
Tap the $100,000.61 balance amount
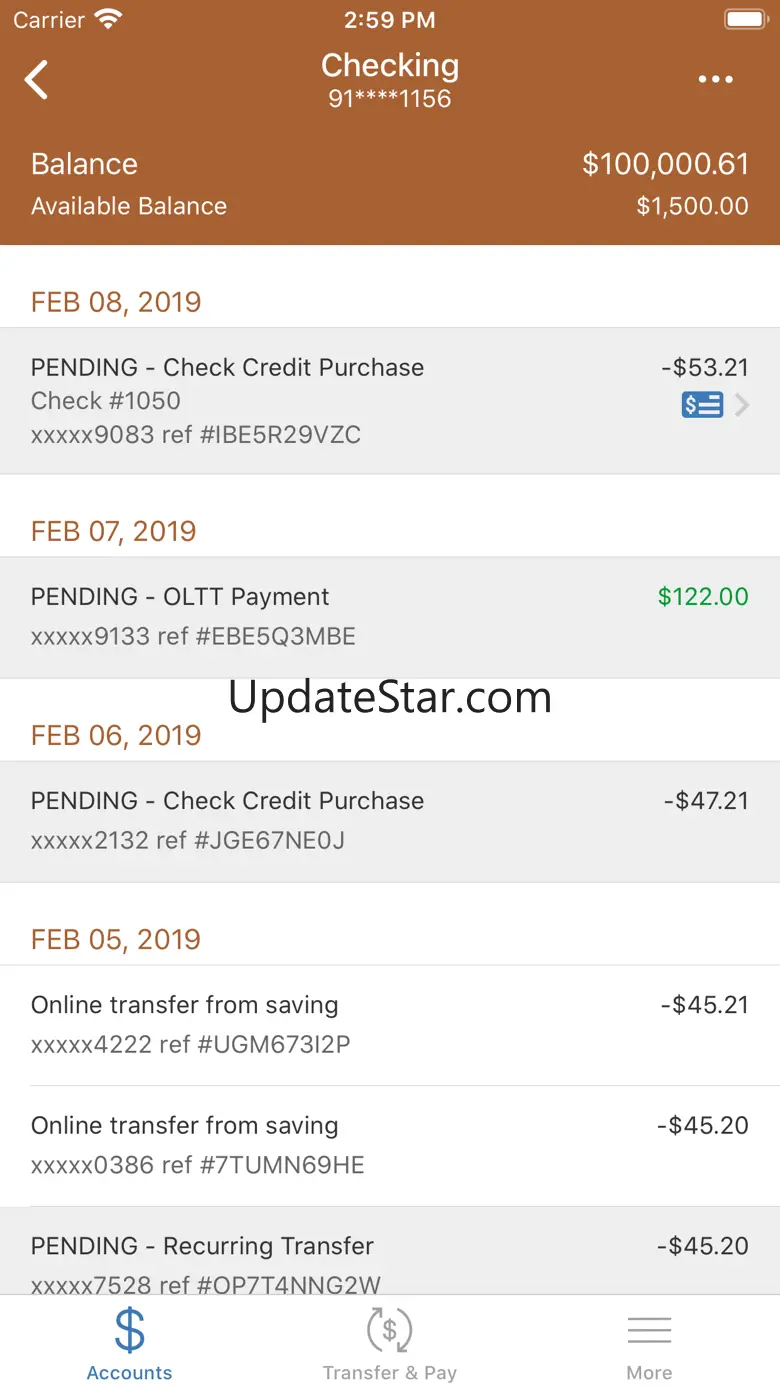tap(666, 164)
